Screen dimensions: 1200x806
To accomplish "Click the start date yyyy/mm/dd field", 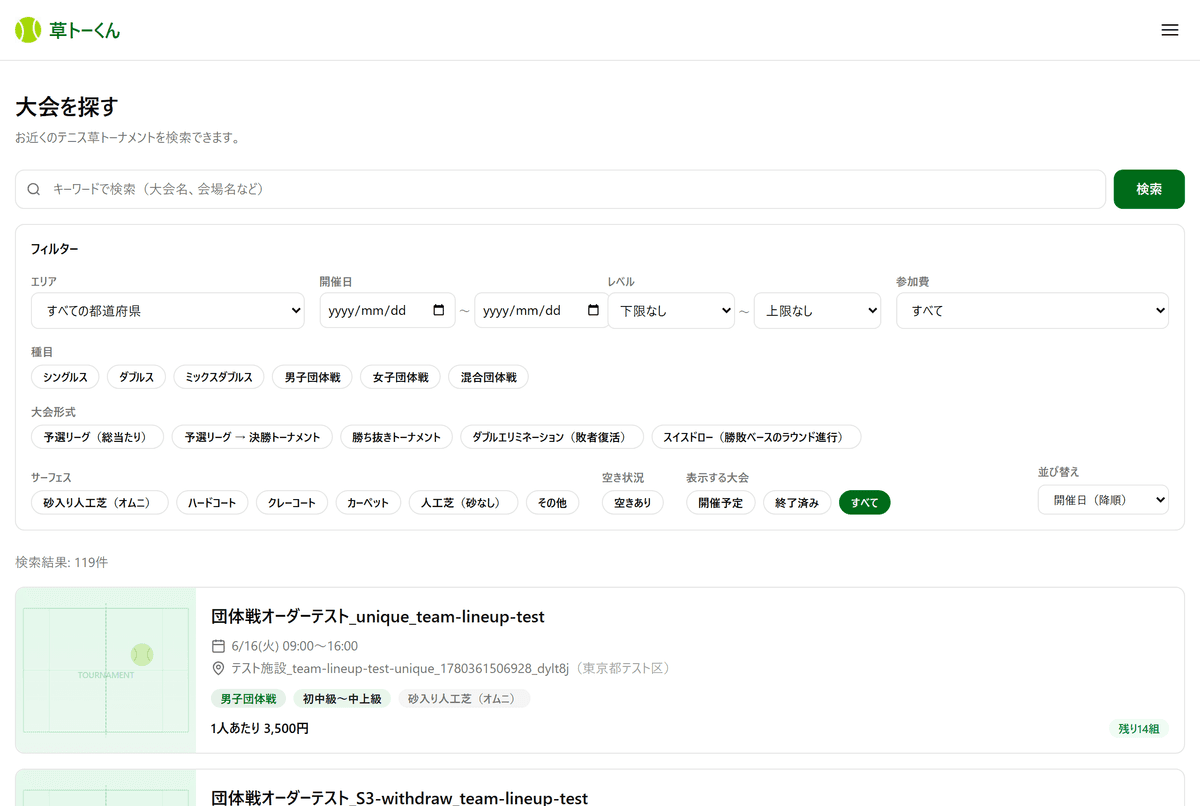I will point(387,310).
